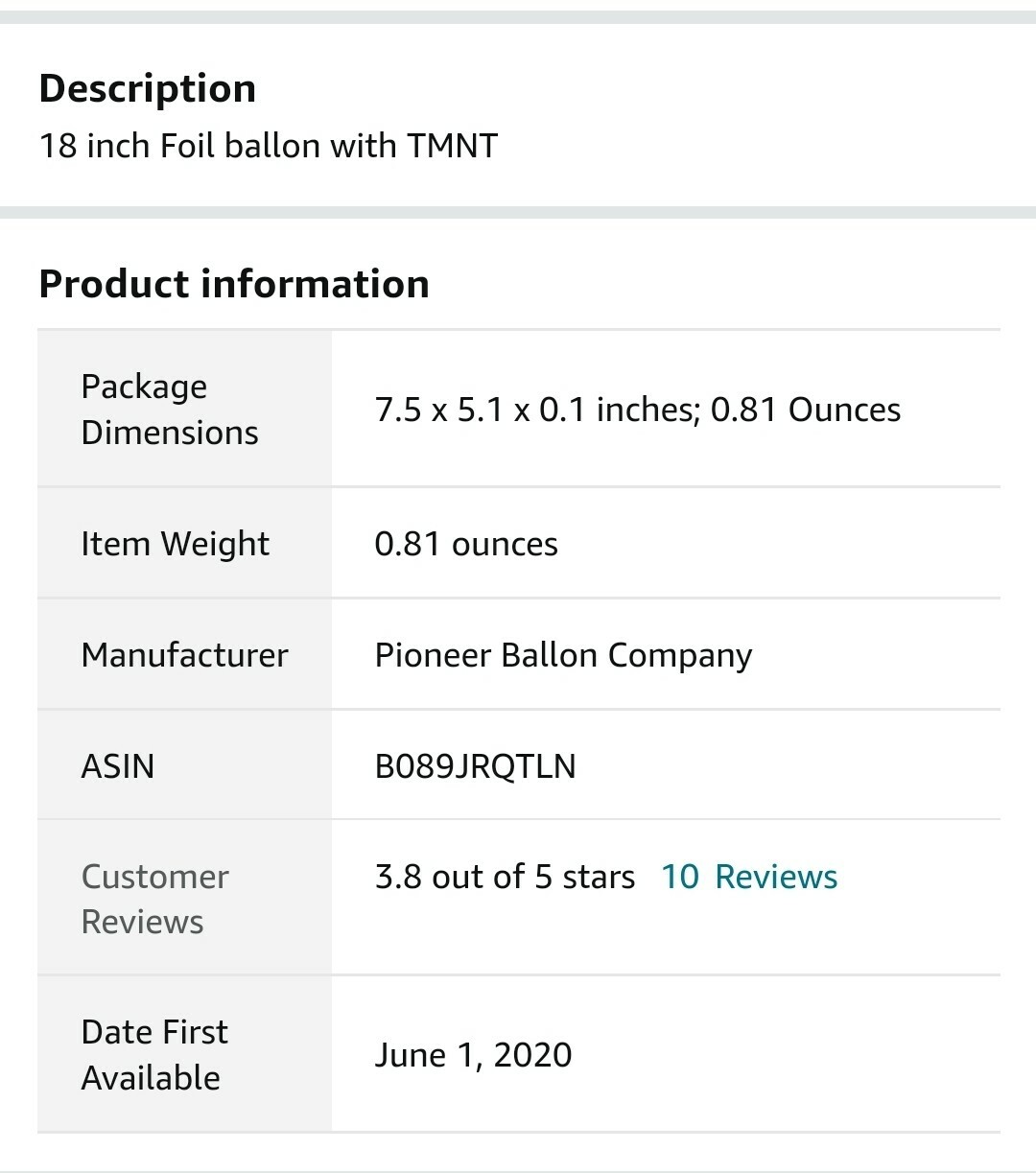The height and width of the screenshot is (1173, 1036).
Task: Select the Product information heading
Action: tap(234, 284)
